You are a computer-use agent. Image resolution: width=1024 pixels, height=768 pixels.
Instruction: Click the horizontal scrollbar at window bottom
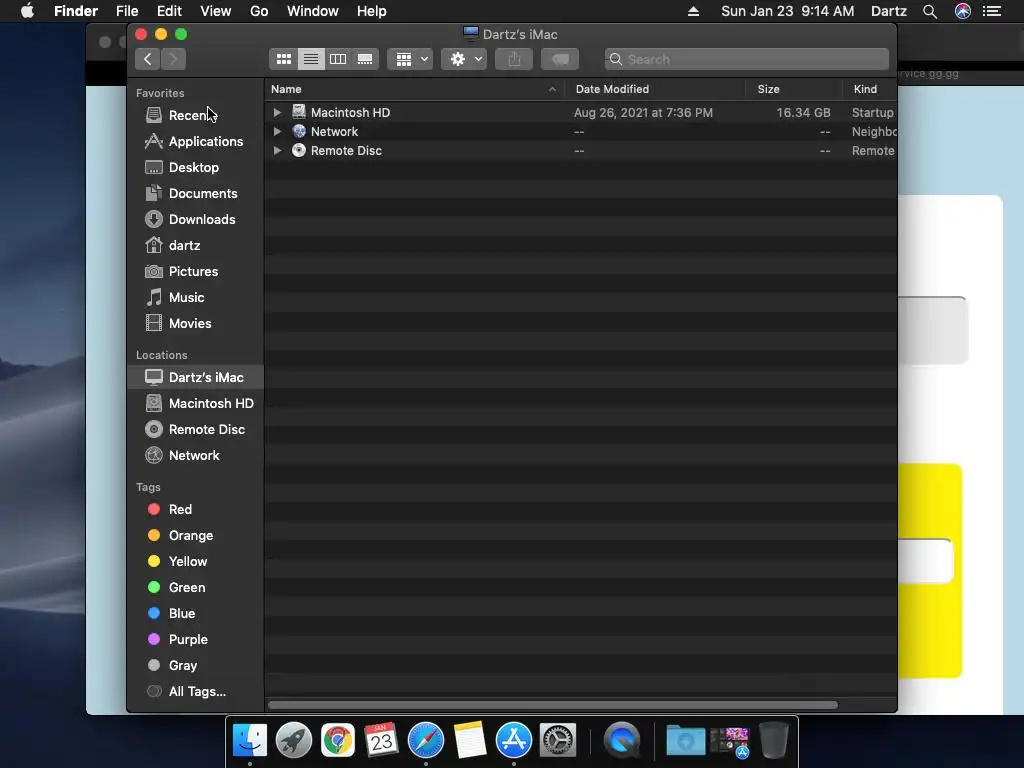tap(552, 705)
